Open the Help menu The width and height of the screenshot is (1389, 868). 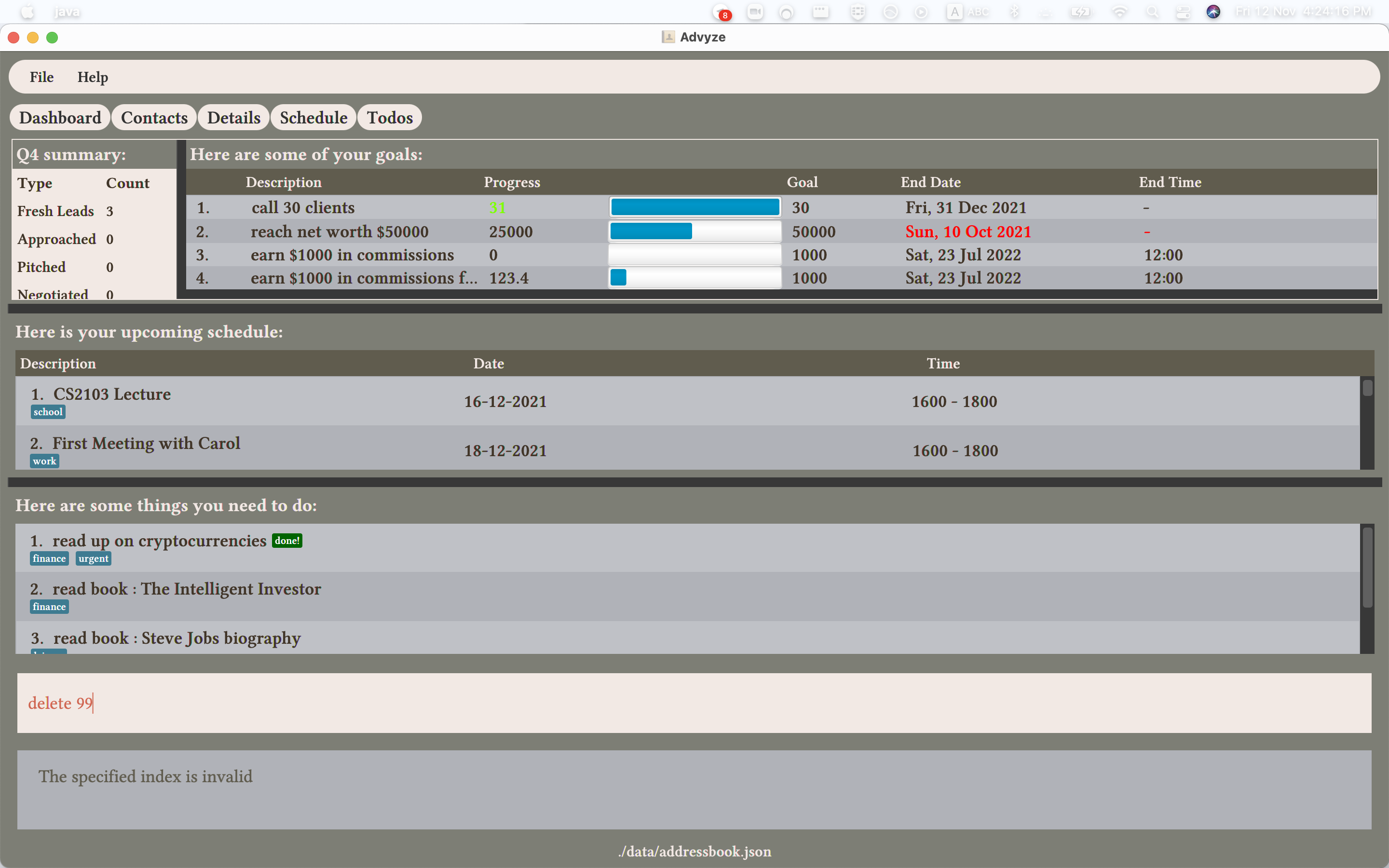[x=93, y=77]
